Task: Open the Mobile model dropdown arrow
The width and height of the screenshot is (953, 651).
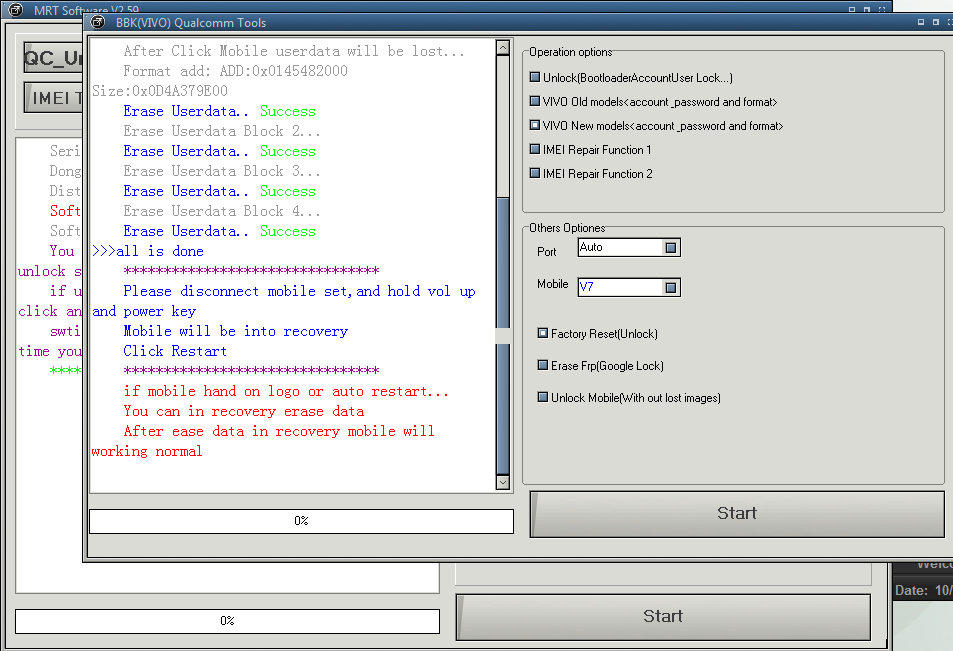Action: coord(670,288)
